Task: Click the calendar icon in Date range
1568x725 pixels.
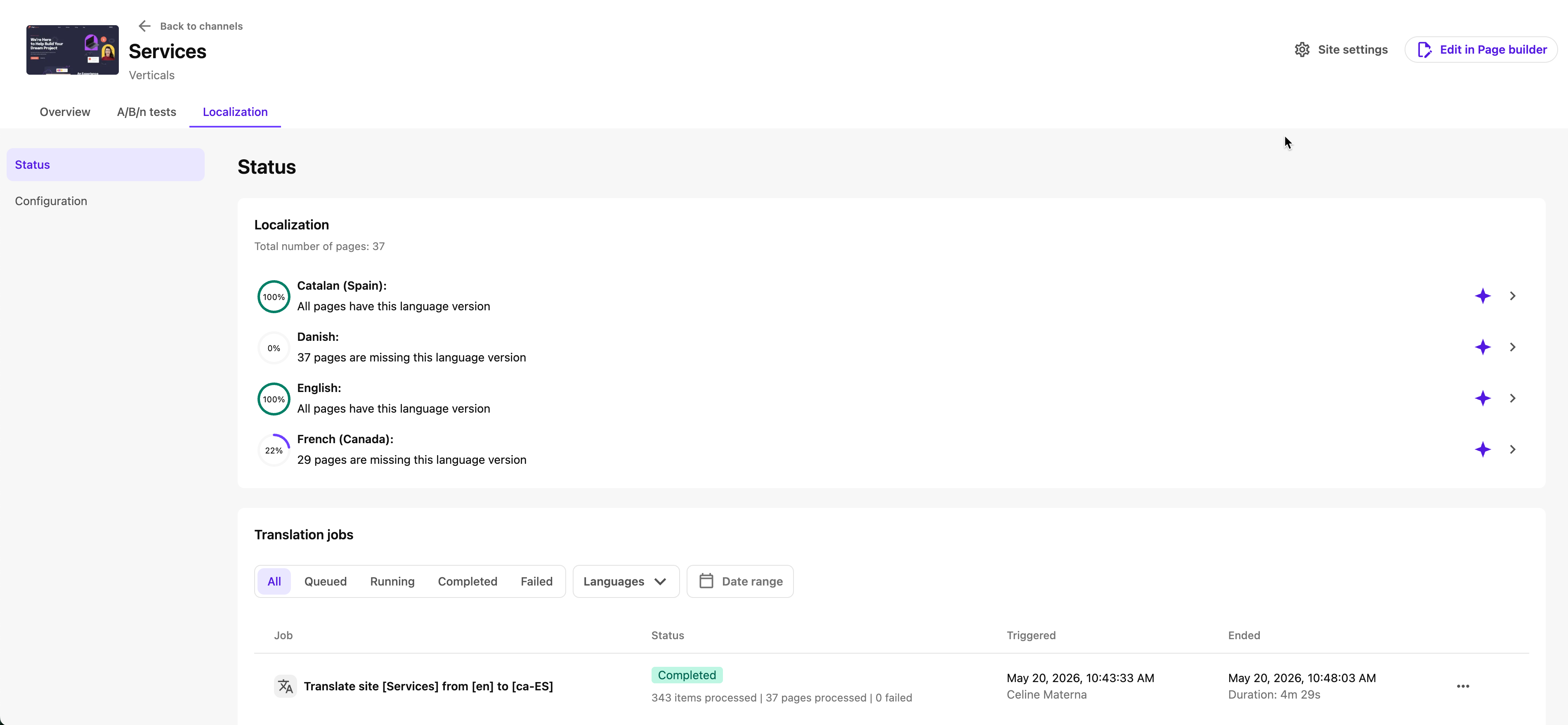Action: coord(706,581)
